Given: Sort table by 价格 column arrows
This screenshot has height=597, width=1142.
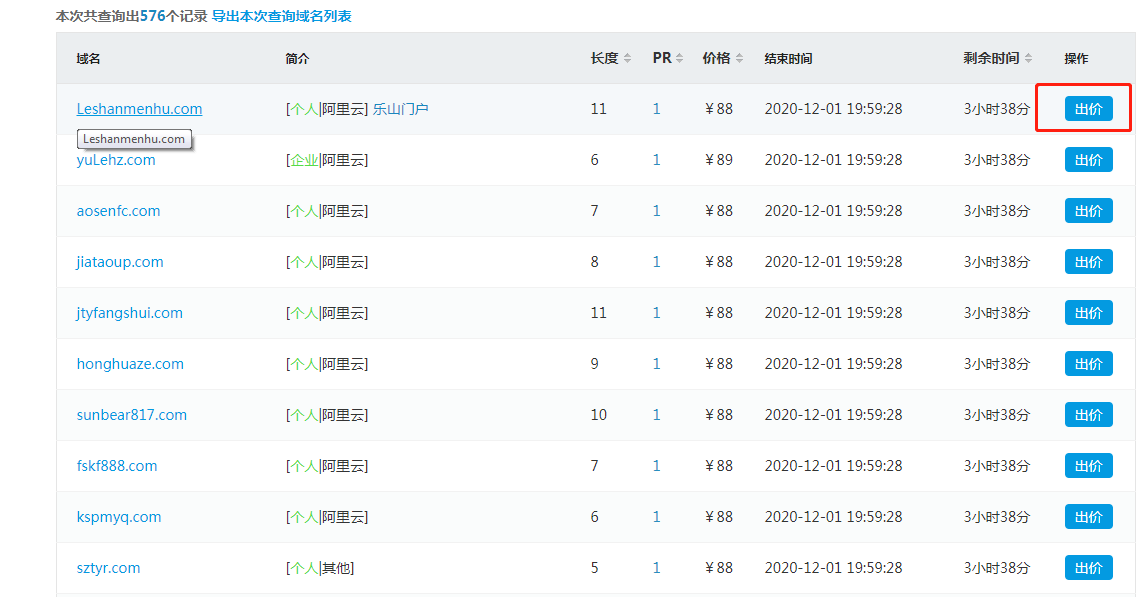Looking at the screenshot, I should coord(739,59).
